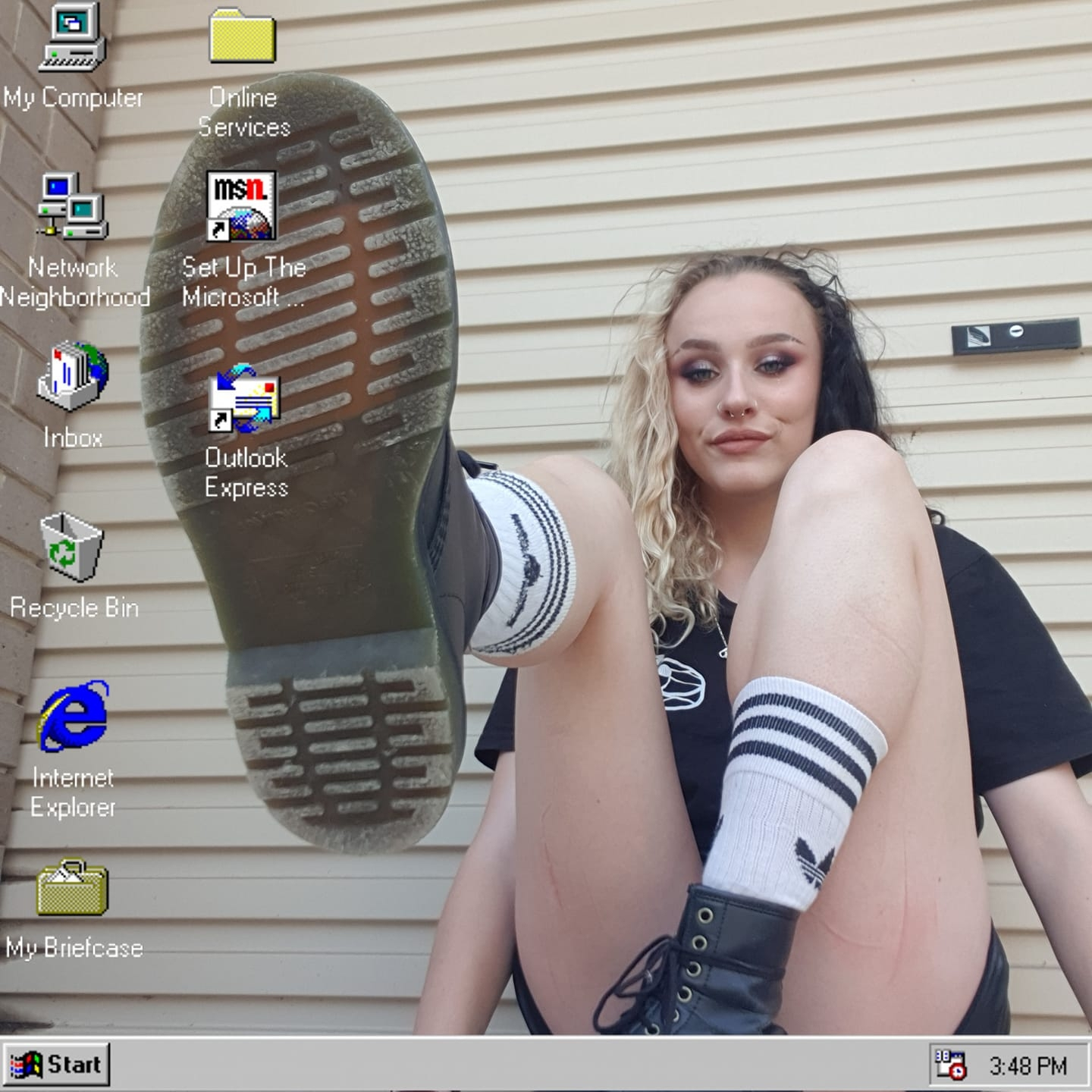1092x1092 pixels.
Task: Click the Start button
Action: [57, 1065]
